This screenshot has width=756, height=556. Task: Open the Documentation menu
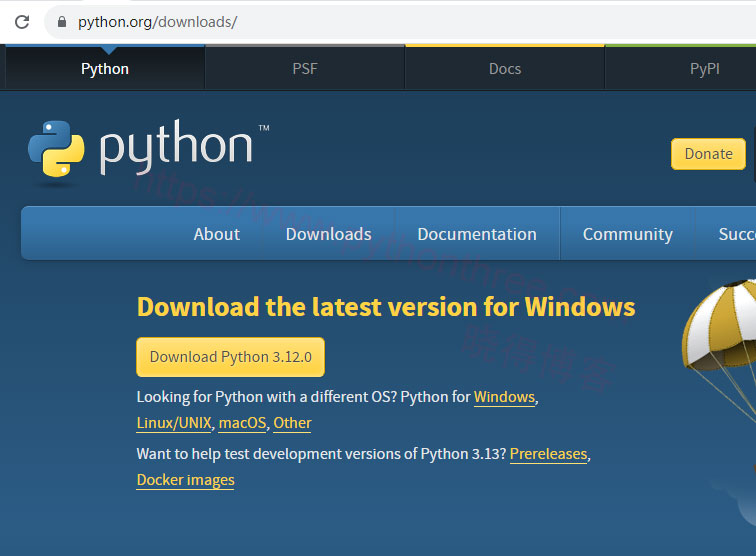coord(477,234)
